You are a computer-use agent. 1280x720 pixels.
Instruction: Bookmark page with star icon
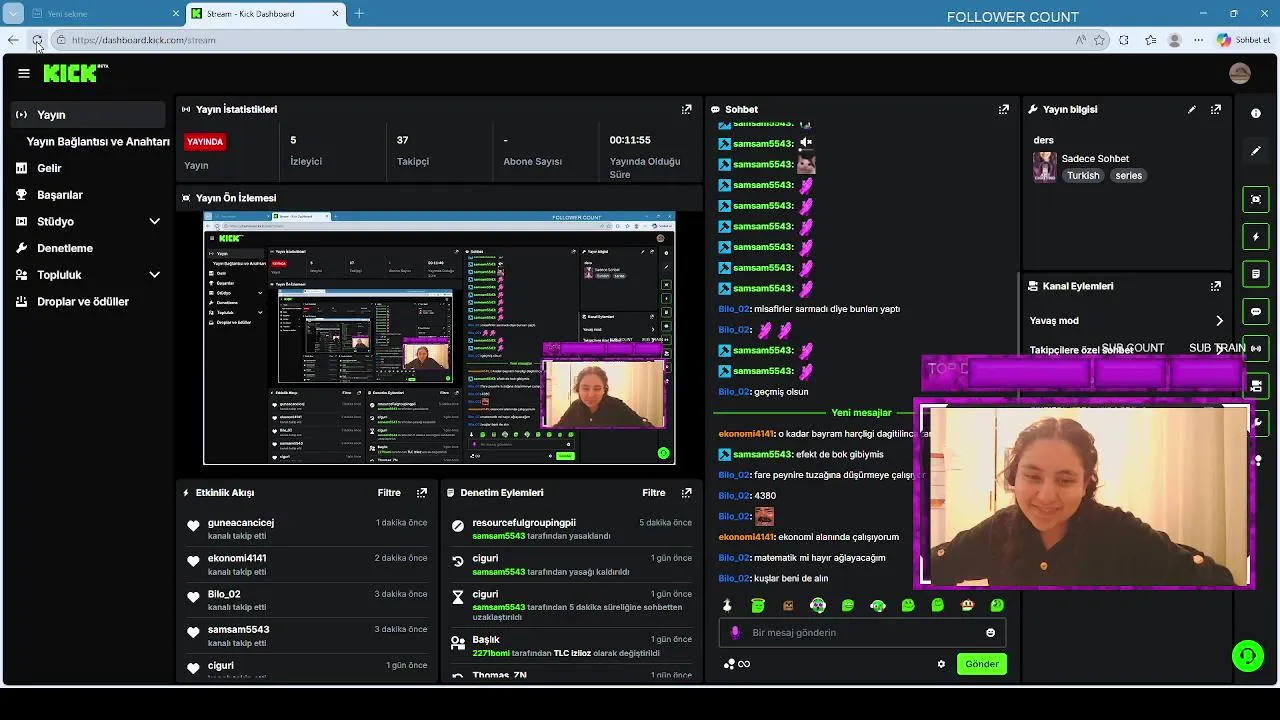pyautogui.click(x=1099, y=40)
